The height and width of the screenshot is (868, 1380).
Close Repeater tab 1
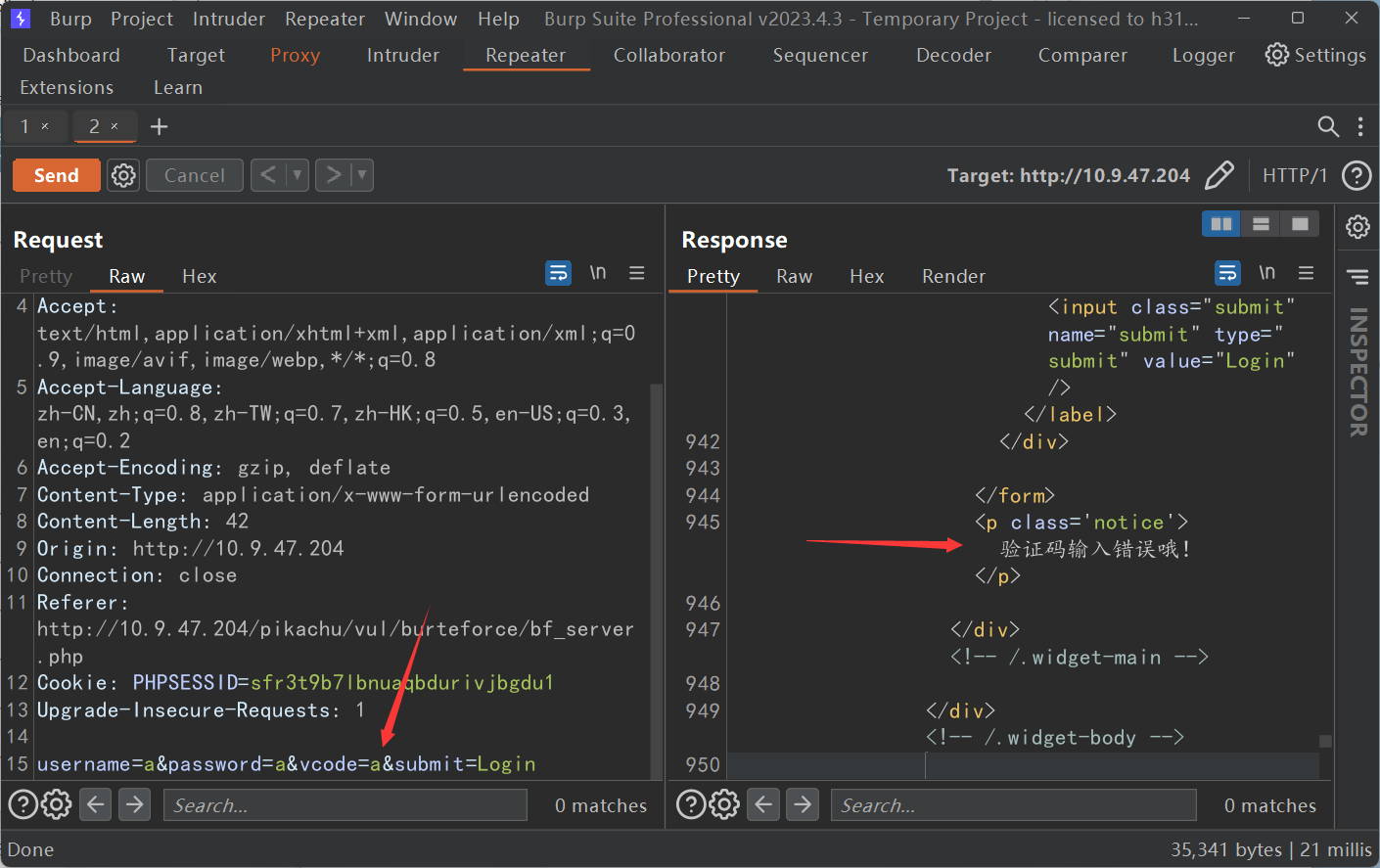click(x=45, y=126)
